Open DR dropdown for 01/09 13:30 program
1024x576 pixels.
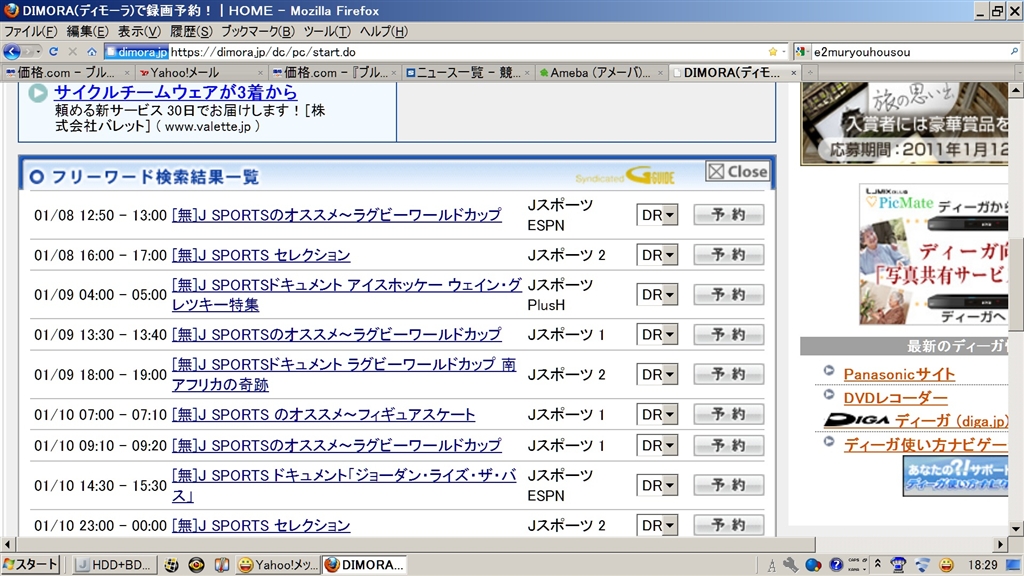click(x=657, y=334)
